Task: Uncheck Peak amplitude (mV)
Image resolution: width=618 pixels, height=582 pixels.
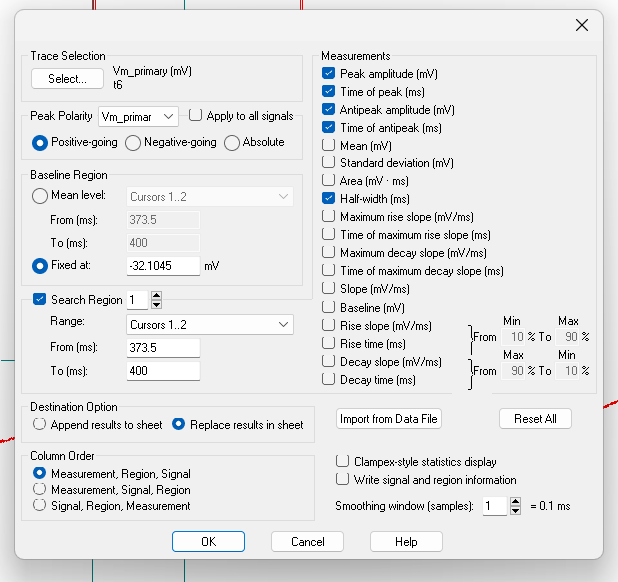Action: point(328,73)
